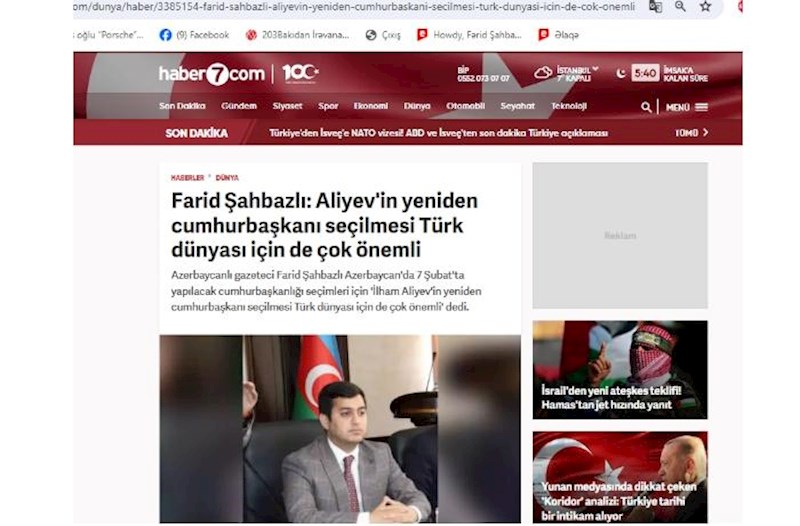
Task: Go to the Teknoloji section
Action: (569, 106)
